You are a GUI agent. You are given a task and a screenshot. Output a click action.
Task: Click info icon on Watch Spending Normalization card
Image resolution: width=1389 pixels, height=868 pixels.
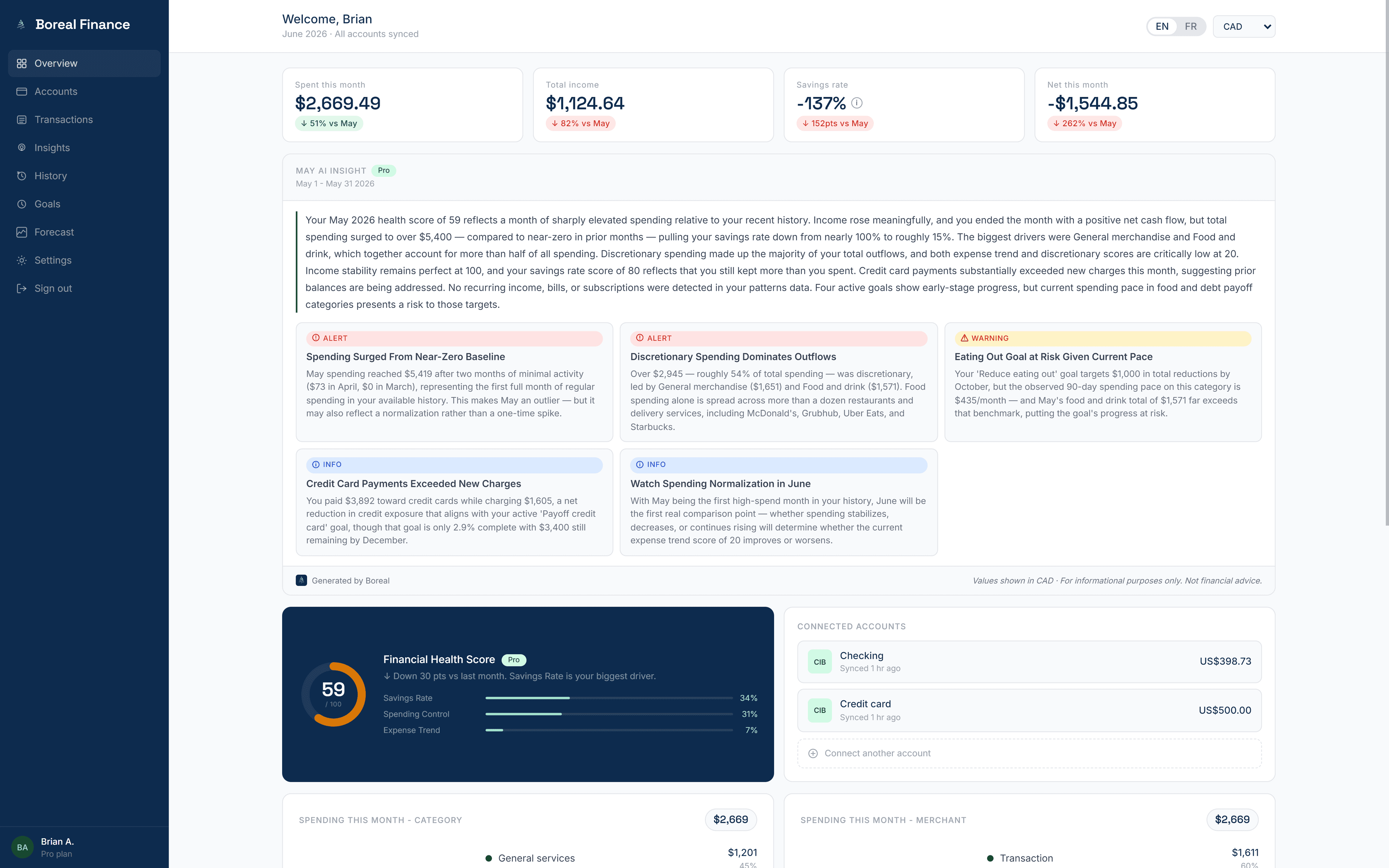[x=640, y=464]
